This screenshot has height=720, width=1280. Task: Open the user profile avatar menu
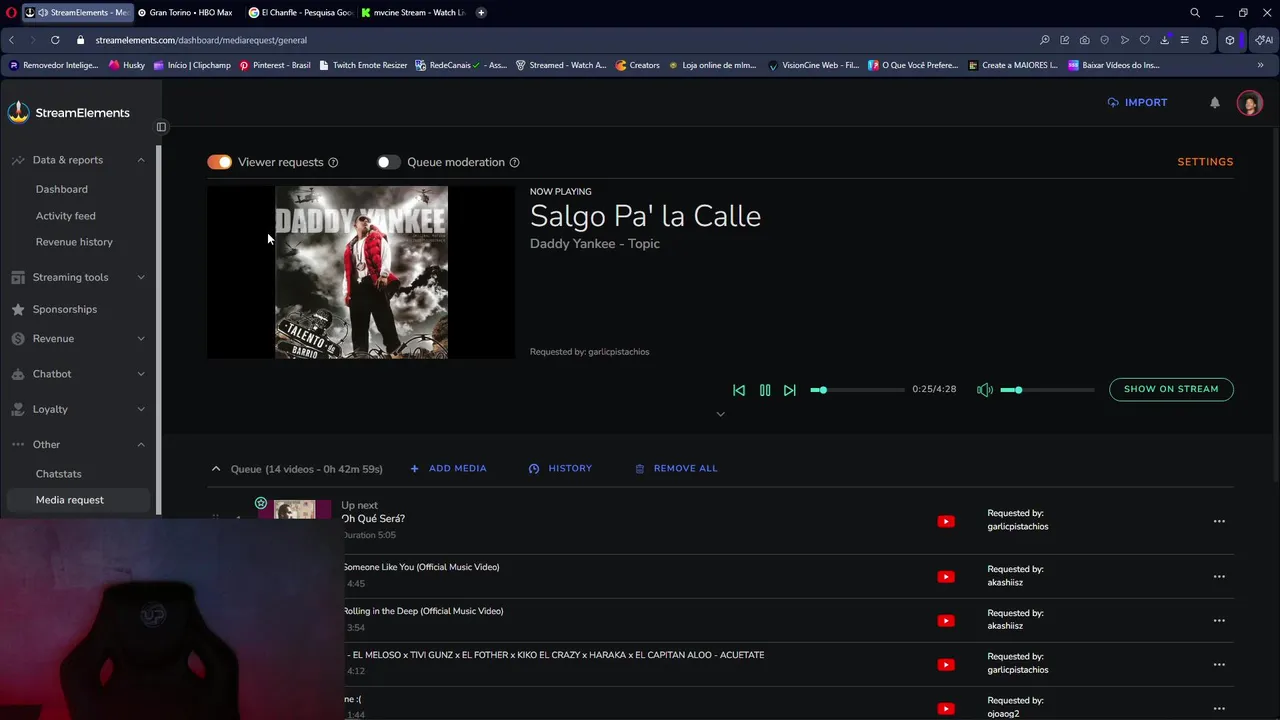click(x=1249, y=102)
